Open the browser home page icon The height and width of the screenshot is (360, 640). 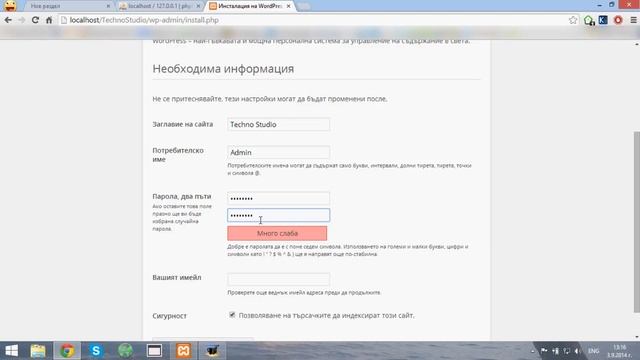(49, 20)
